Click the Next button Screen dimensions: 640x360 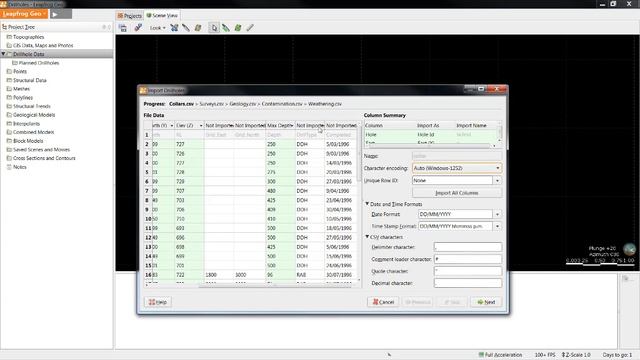(x=486, y=302)
